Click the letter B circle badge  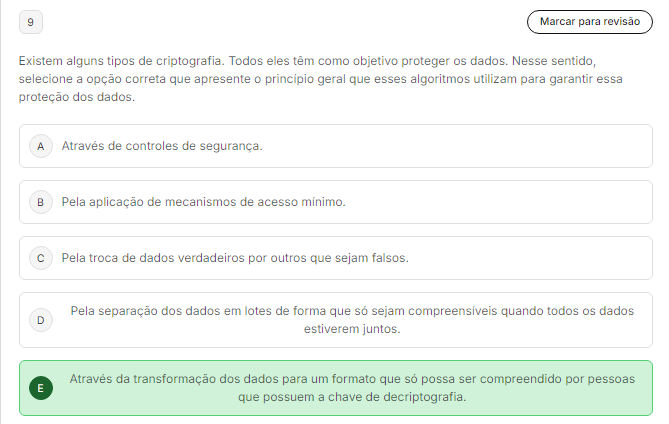coord(41,202)
